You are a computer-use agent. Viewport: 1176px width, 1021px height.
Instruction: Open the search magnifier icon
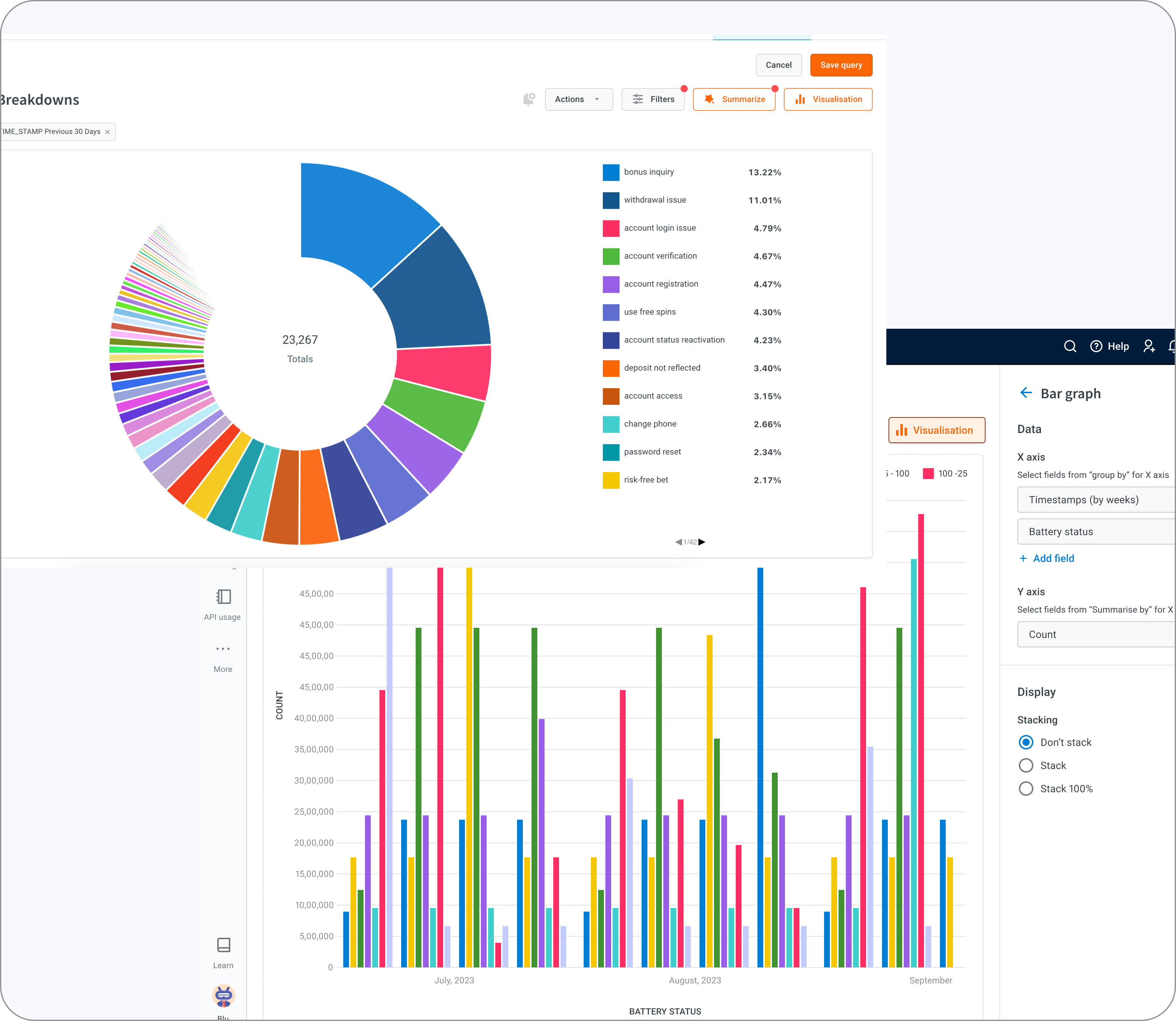[1070, 346]
